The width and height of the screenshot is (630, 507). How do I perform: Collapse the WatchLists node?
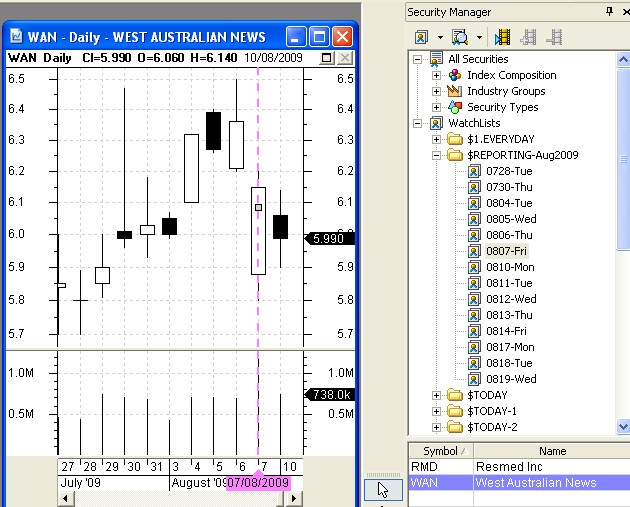point(417,123)
